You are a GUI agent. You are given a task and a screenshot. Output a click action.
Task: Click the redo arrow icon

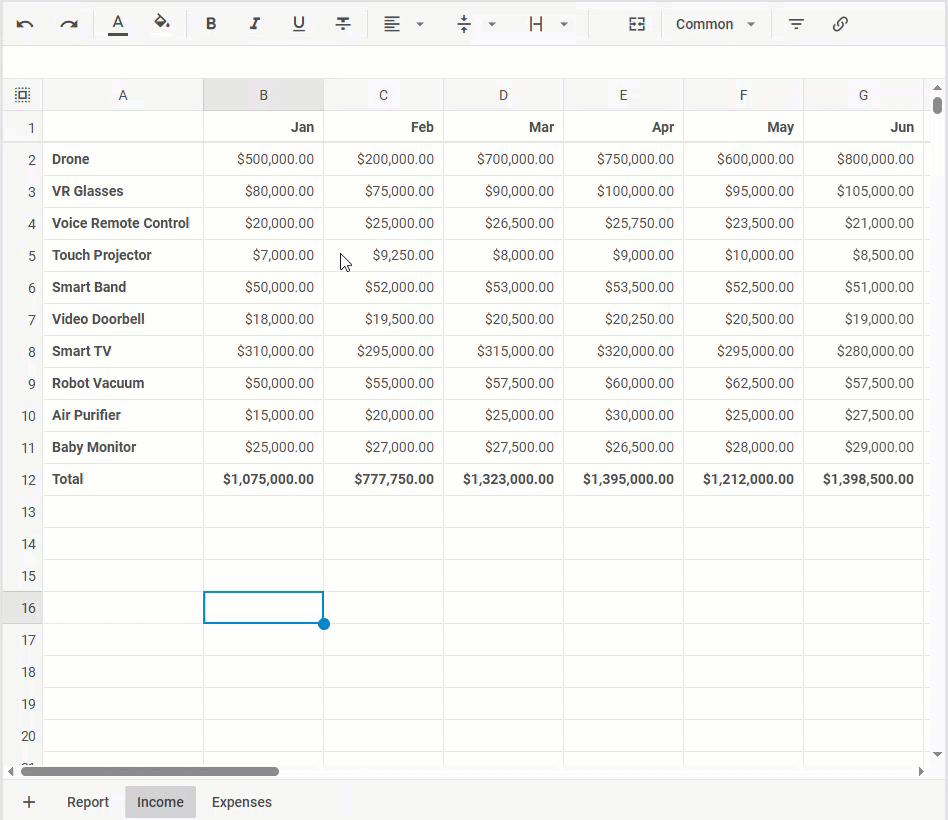click(69, 24)
